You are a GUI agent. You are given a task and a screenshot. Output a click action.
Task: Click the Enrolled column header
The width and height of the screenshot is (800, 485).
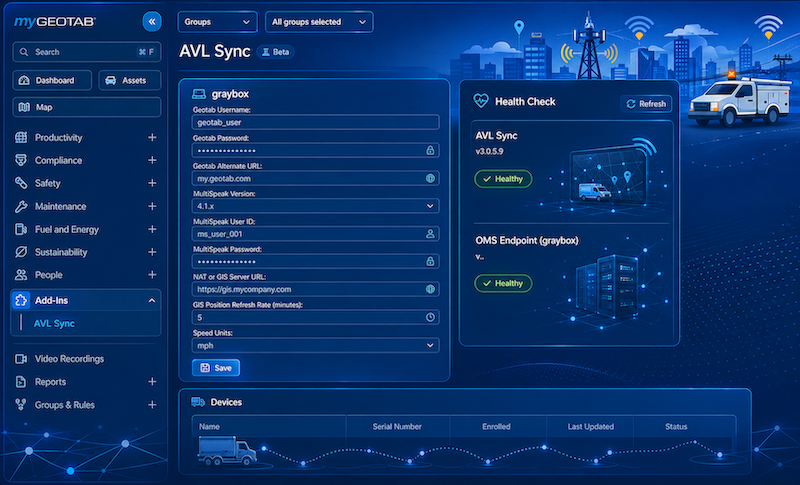pos(496,426)
